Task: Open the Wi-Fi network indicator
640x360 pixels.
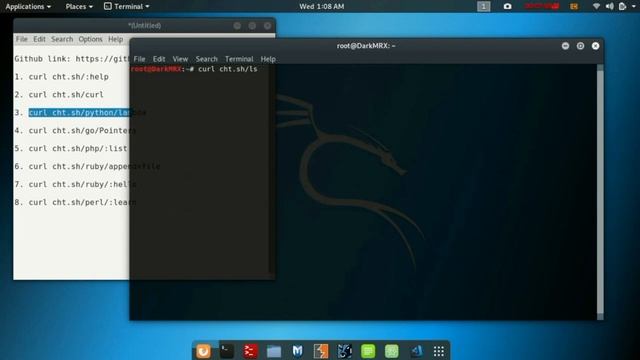Action: (x=596, y=6)
